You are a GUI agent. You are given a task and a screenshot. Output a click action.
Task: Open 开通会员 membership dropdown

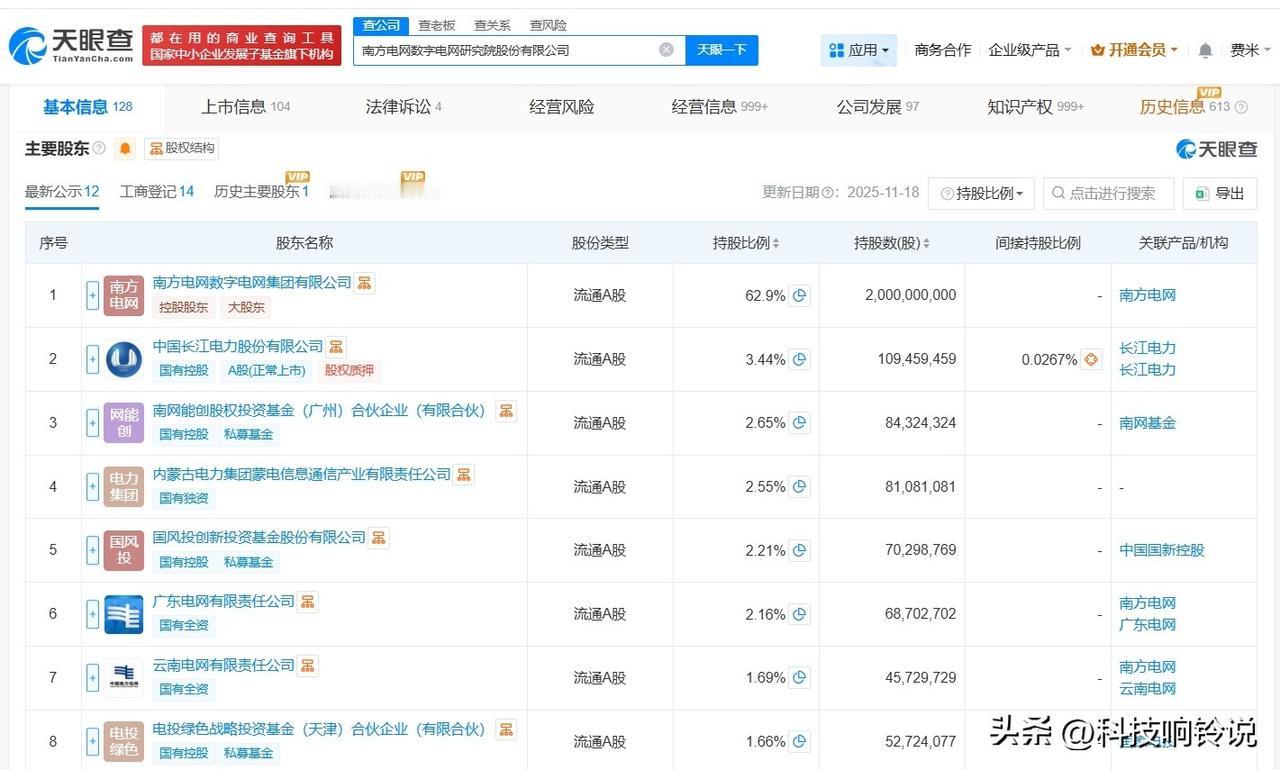pos(1134,50)
